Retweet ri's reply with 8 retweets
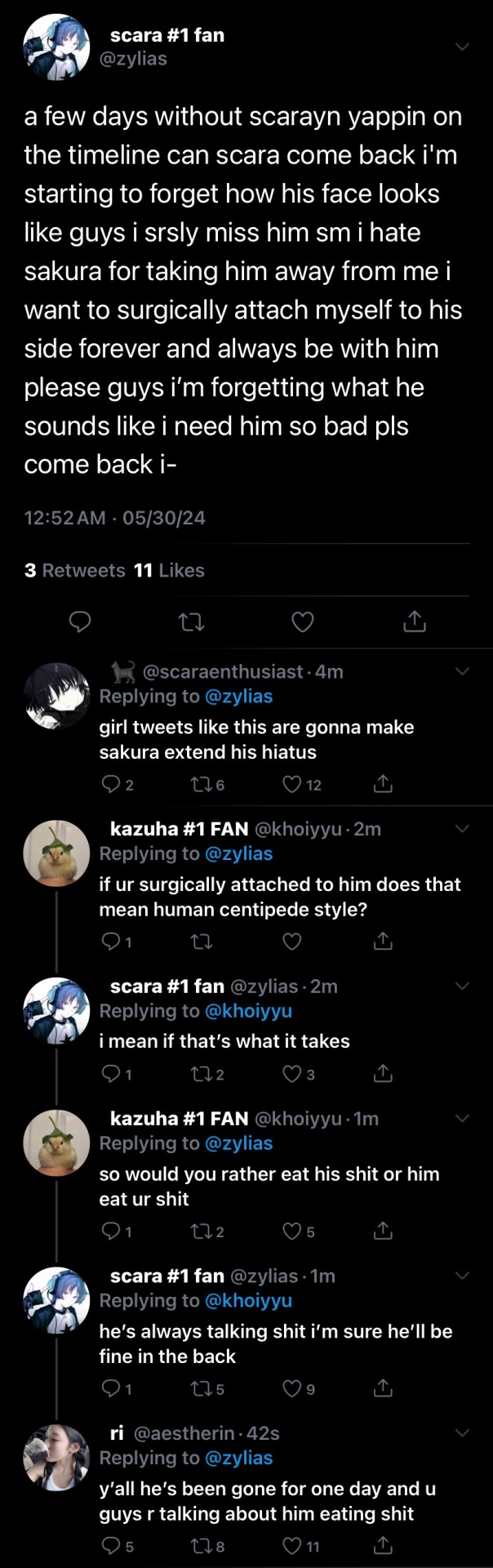The image size is (493, 1568). tap(200, 1545)
